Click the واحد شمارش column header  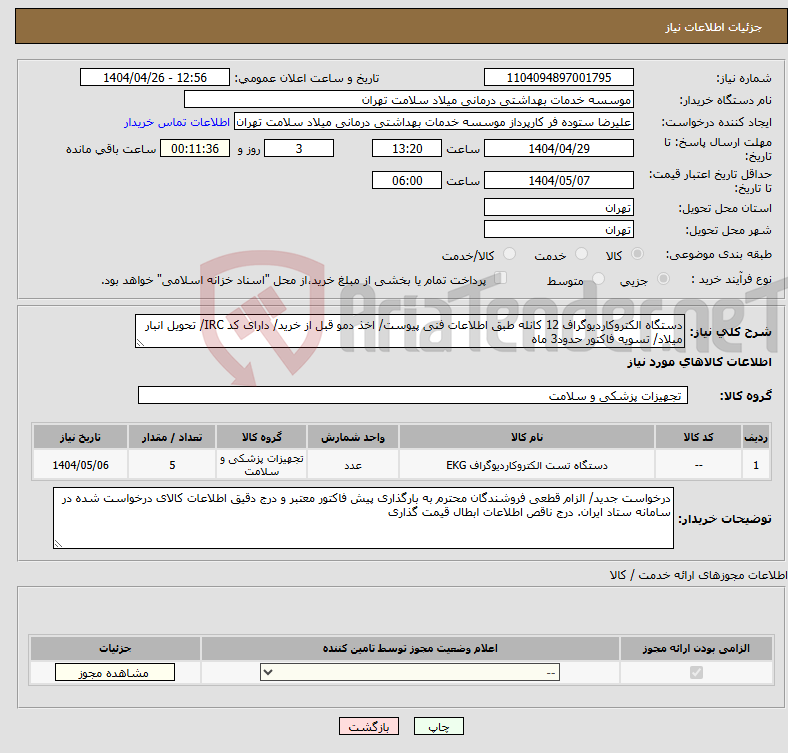point(353,437)
